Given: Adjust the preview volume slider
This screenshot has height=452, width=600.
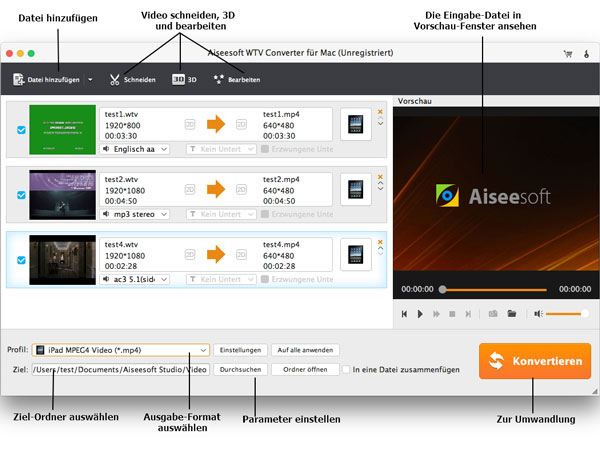Looking at the screenshot, I should coord(567,314).
